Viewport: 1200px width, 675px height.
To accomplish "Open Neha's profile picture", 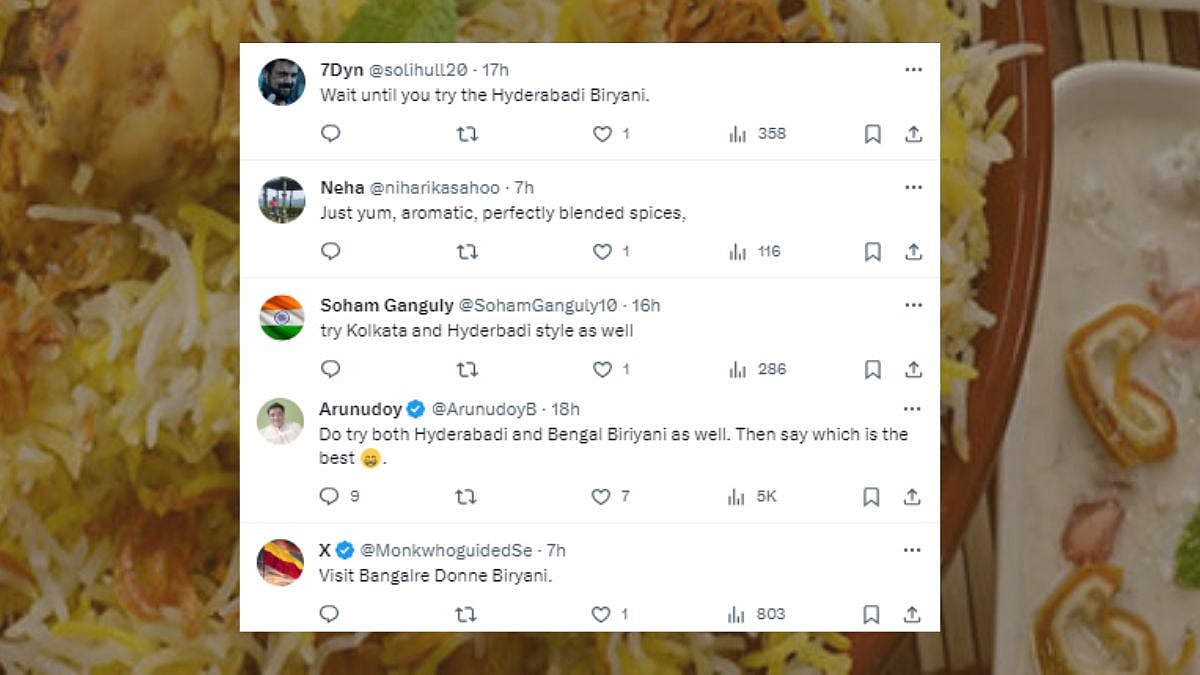I will tap(281, 199).
